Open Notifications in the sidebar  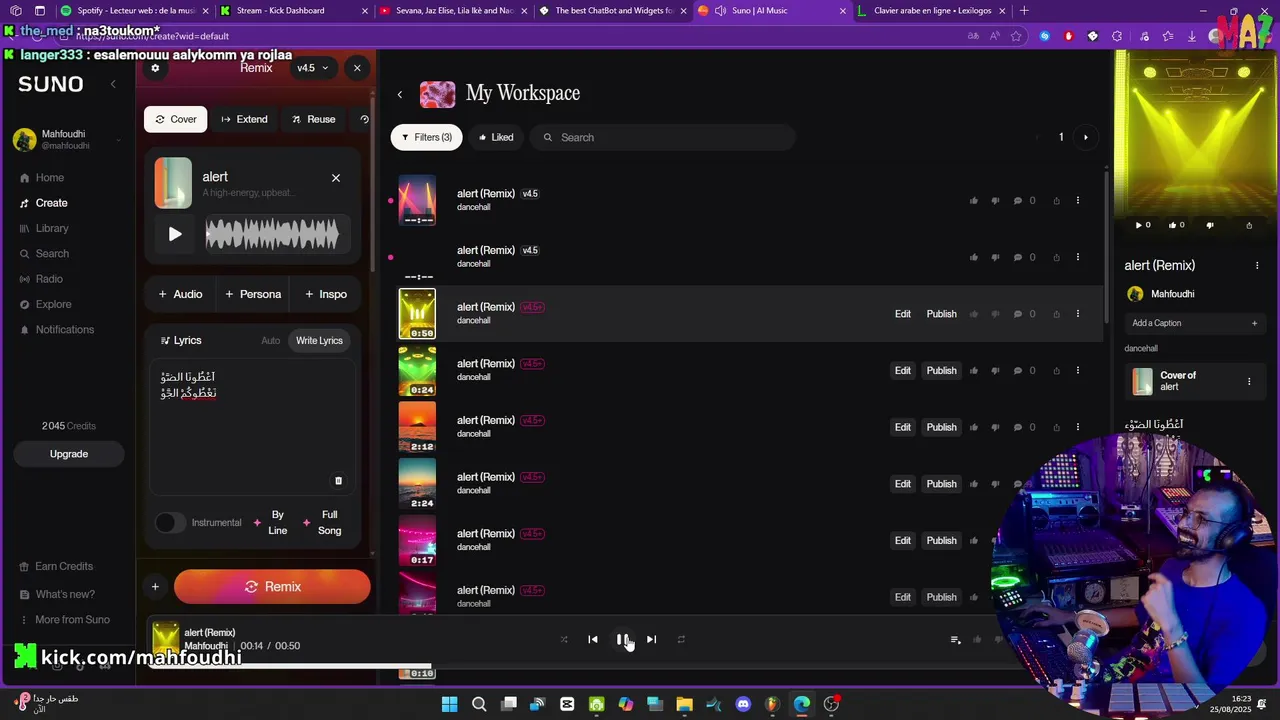[x=57, y=330]
